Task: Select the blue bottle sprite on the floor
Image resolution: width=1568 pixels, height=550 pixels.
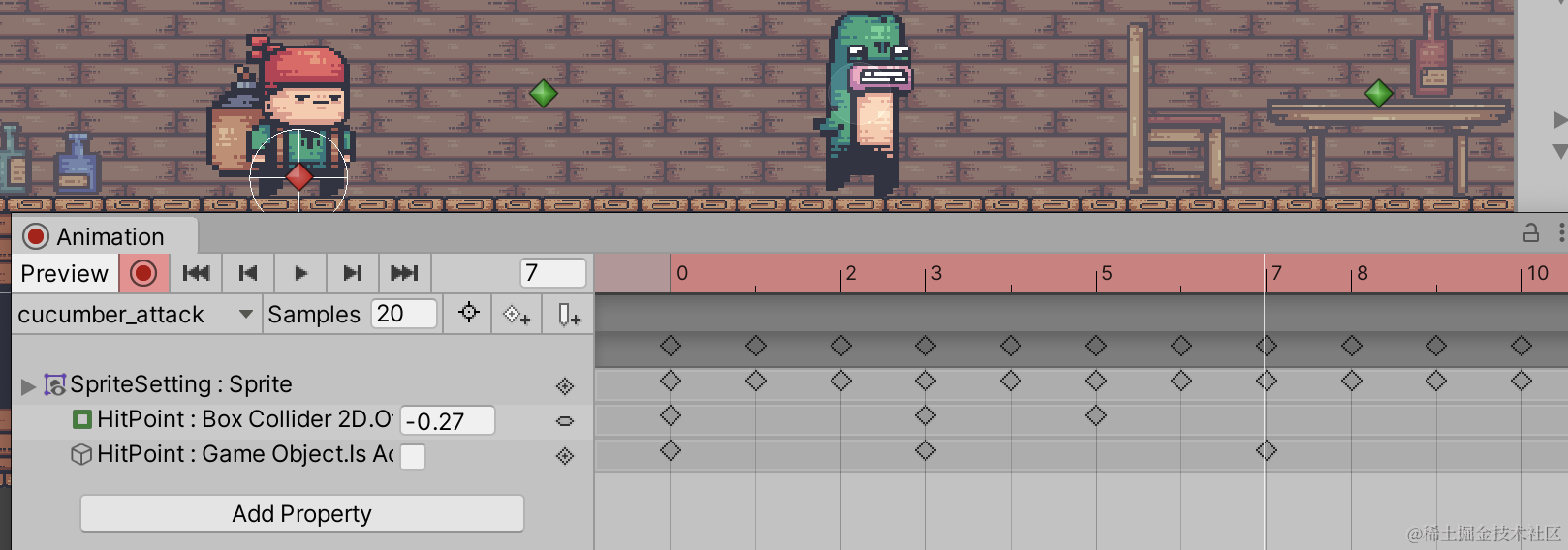Action: click(77, 163)
